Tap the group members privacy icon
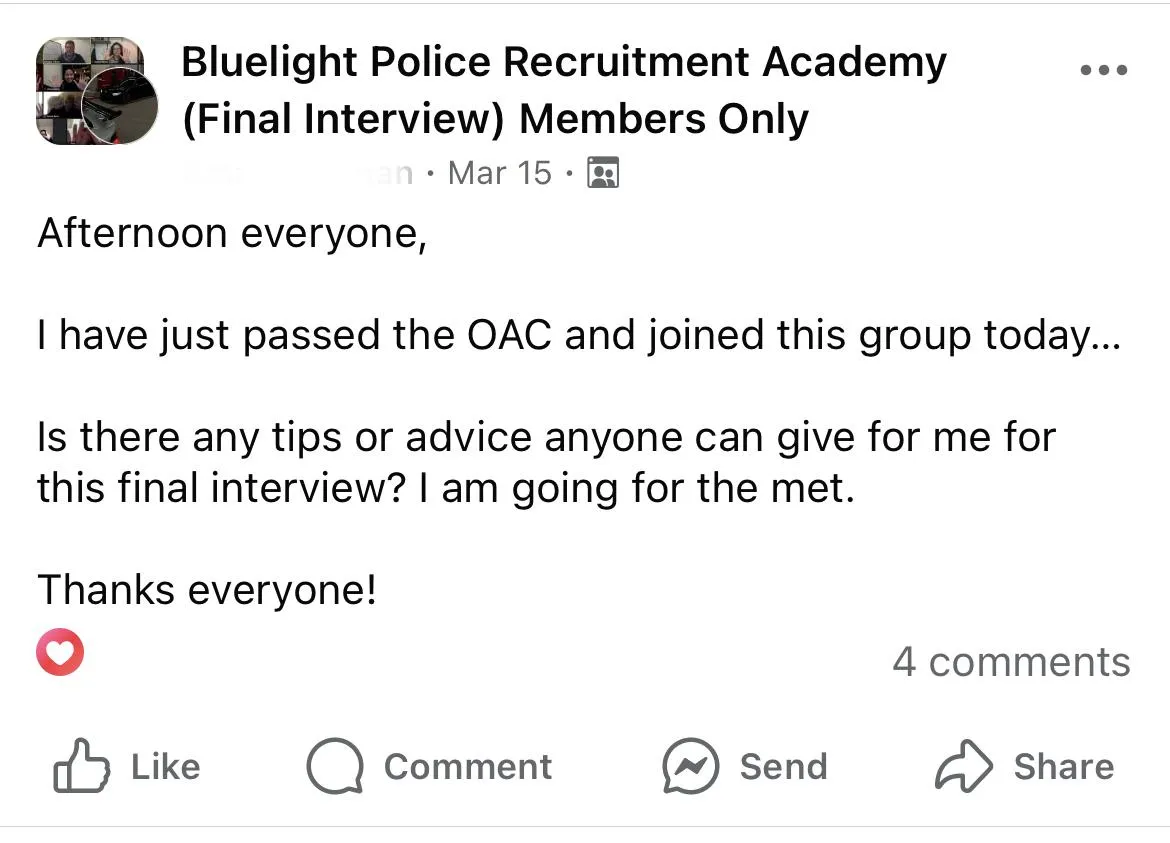 pyautogui.click(x=603, y=173)
